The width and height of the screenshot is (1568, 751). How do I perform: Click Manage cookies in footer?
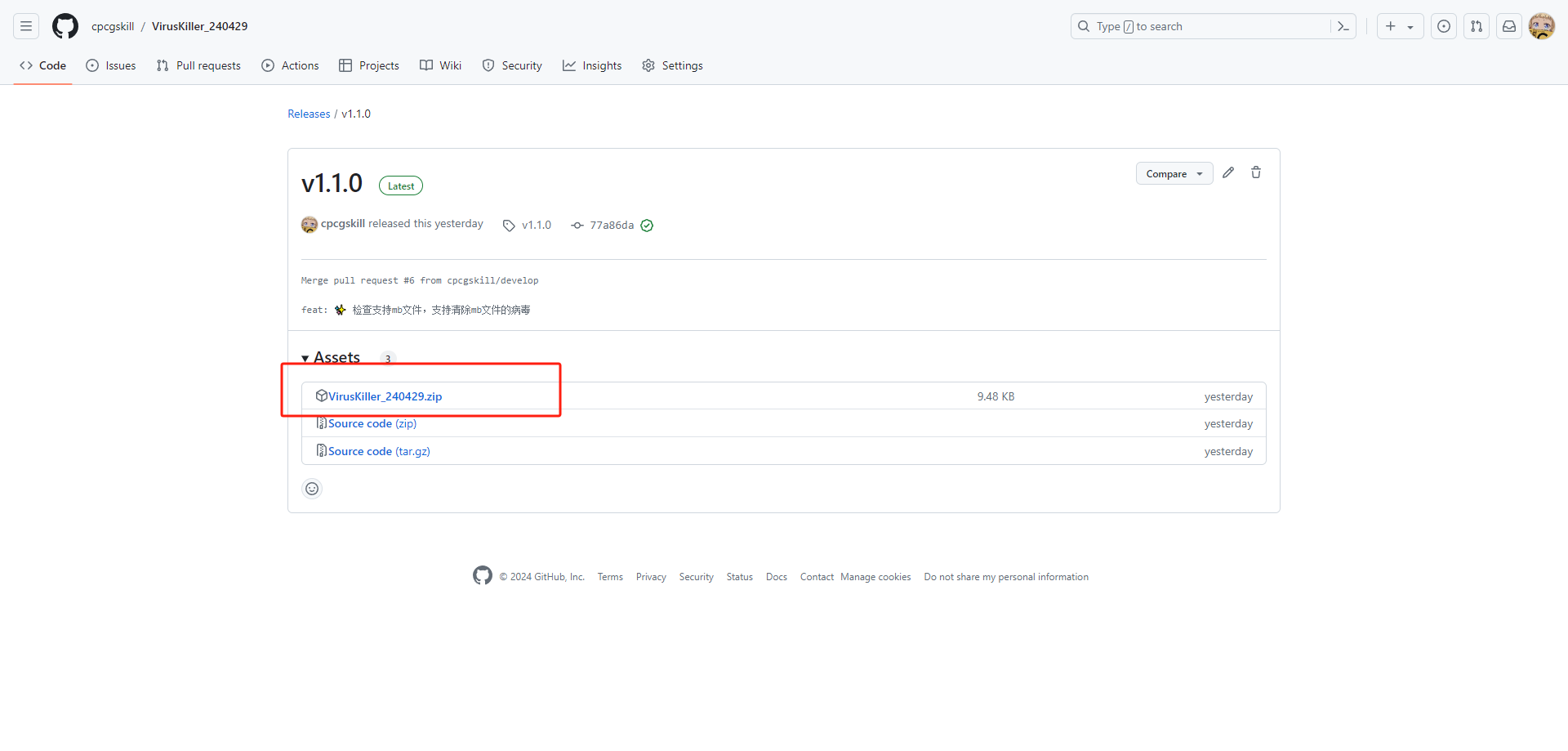[x=875, y=577]
